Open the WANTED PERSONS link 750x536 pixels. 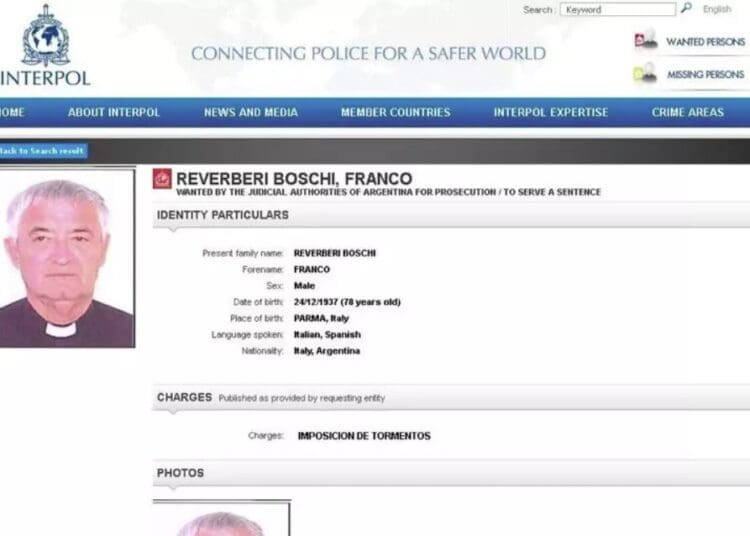705,42
